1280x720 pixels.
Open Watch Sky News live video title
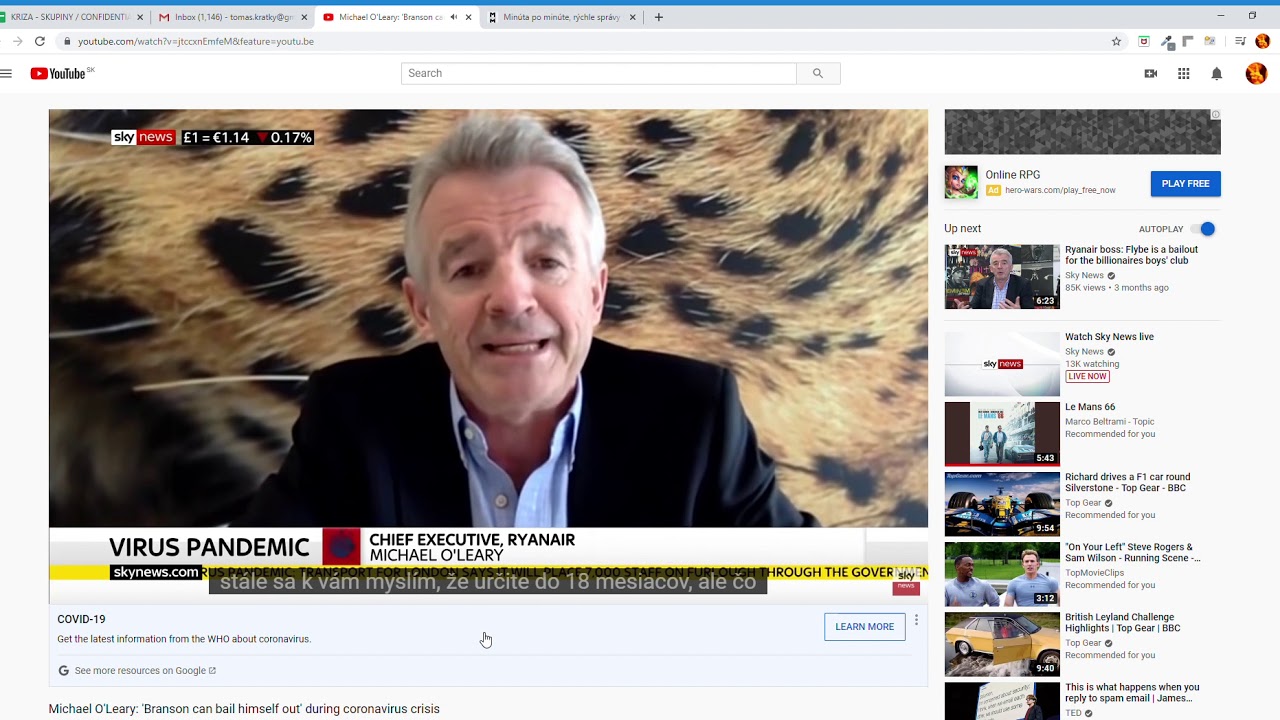point(1109,337)
